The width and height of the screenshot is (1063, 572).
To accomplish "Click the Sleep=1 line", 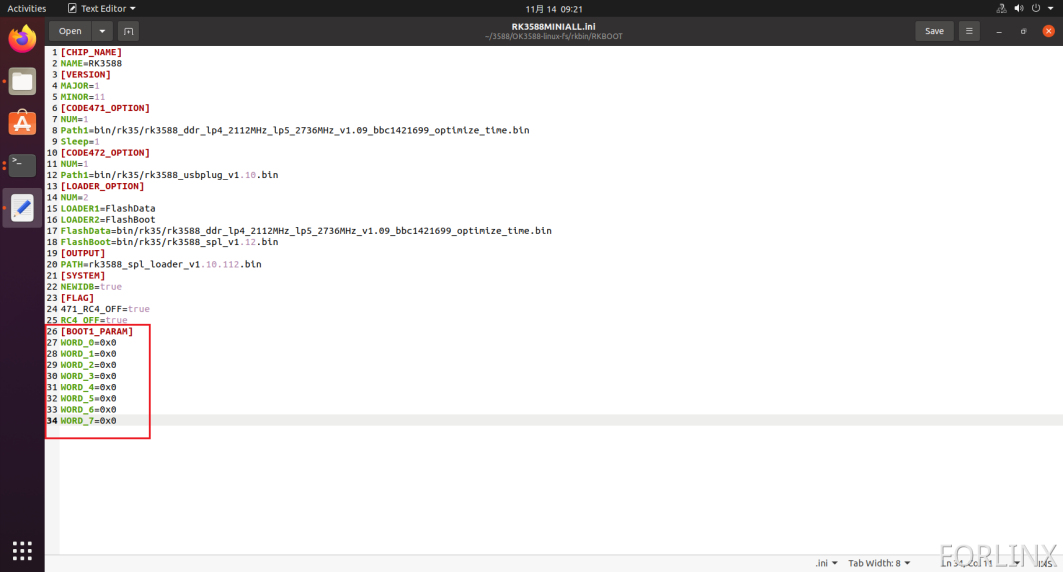I will click(x=80, y=142).
